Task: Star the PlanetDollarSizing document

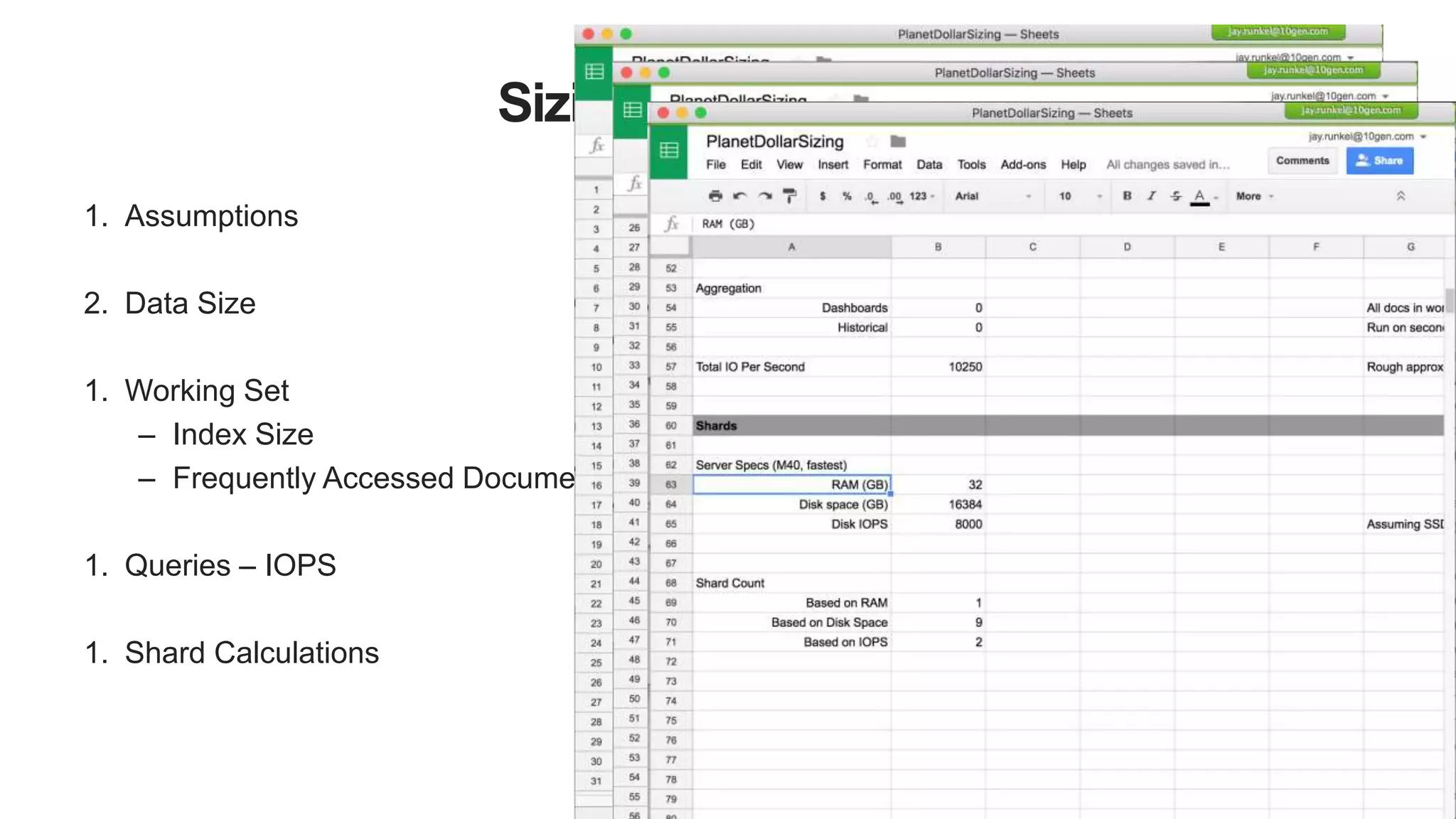Action: click(872, 141)
